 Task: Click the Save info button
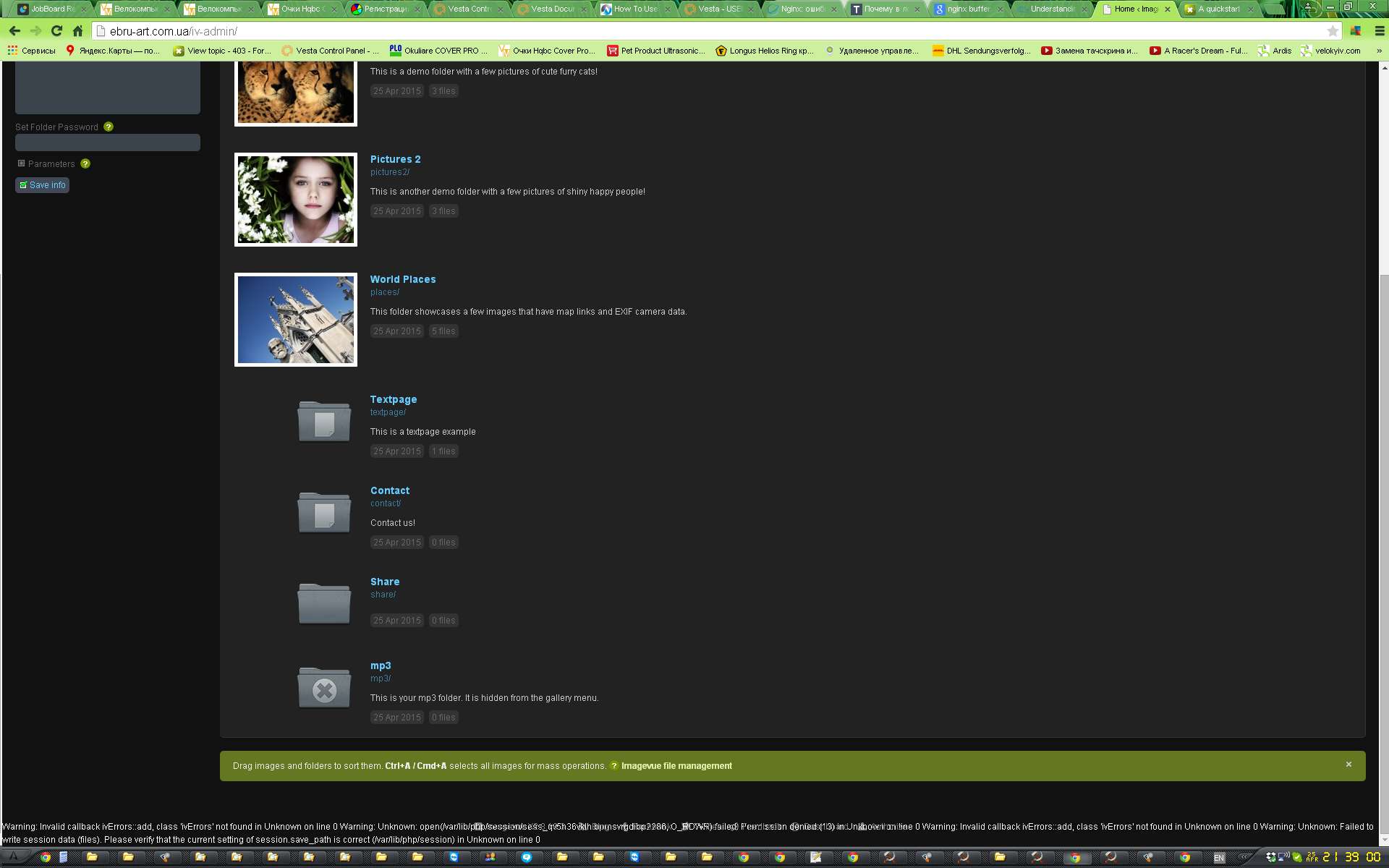(43, 185)
